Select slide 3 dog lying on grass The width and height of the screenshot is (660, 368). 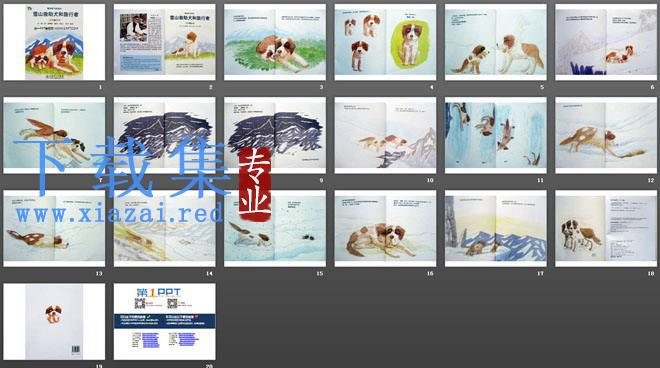coord(275,42)
